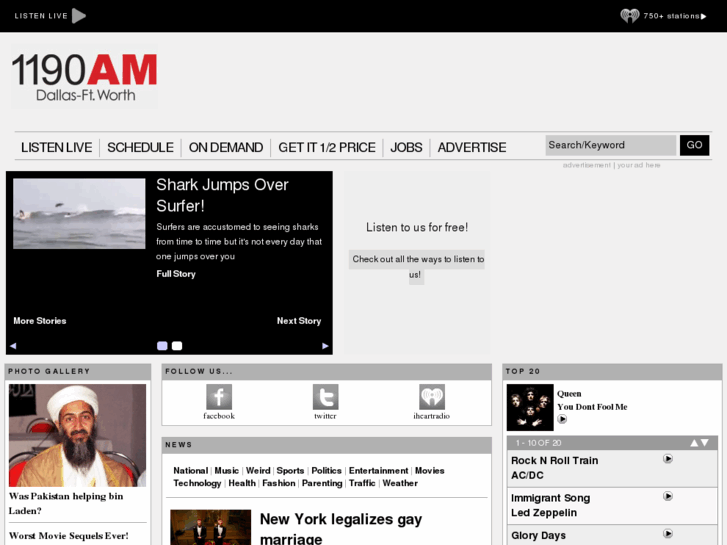Select the Fashion news category

279,483
